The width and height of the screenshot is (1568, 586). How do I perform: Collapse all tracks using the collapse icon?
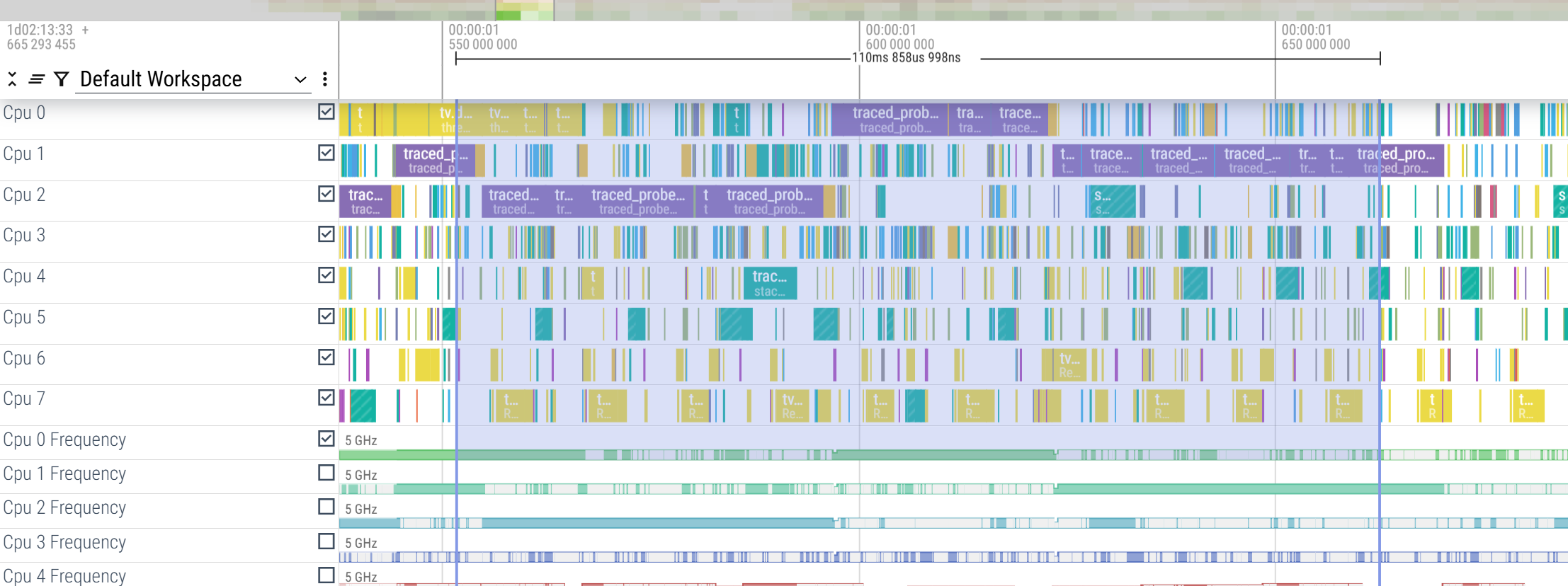(x=12, y=79)
